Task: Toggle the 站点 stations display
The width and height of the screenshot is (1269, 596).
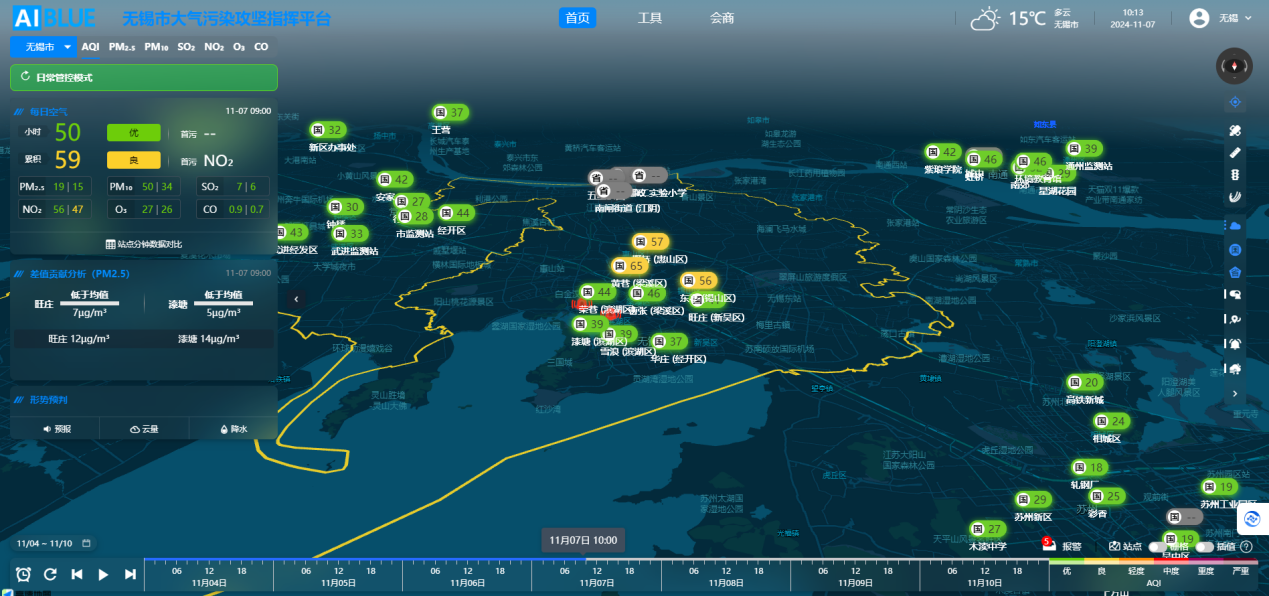Action: 1125,547
